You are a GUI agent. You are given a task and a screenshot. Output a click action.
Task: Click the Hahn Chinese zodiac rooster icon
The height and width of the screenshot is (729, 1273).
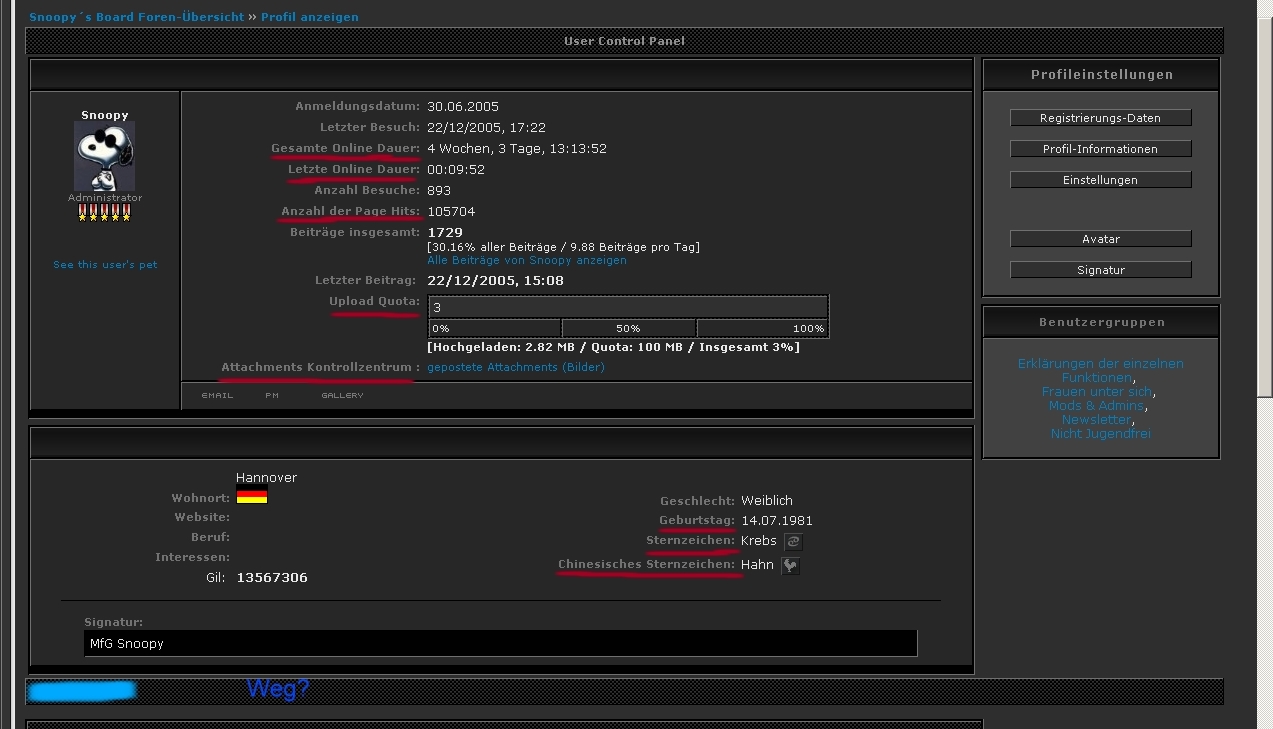point(790,566)
